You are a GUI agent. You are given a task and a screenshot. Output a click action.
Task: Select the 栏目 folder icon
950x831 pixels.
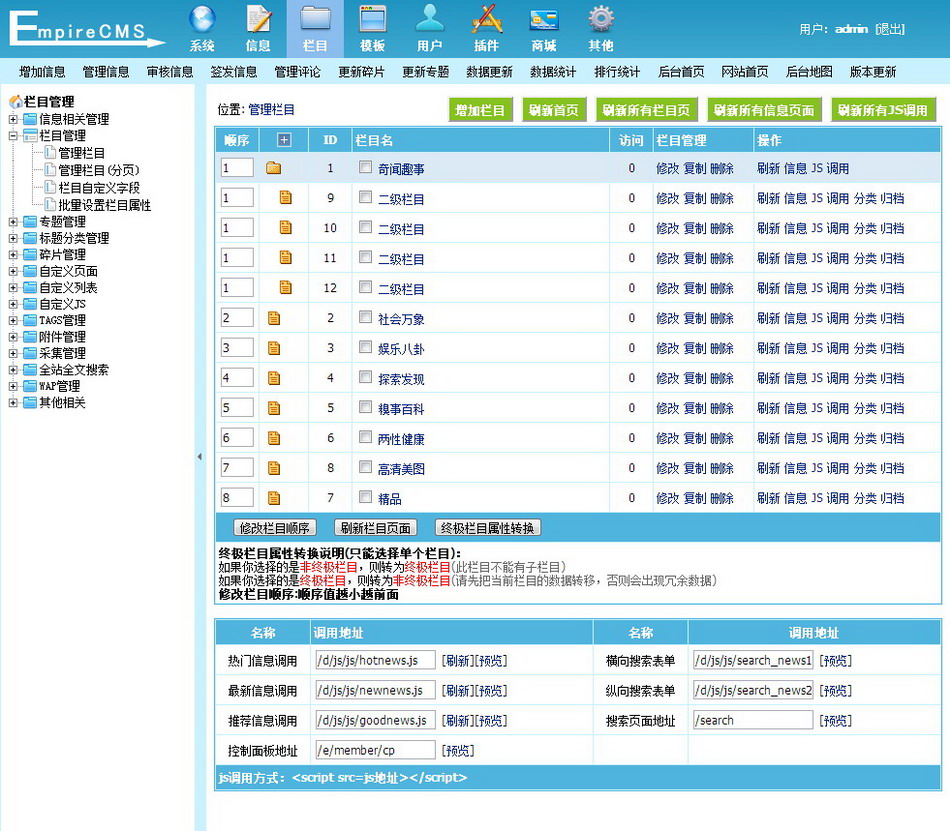coord(315,19)
